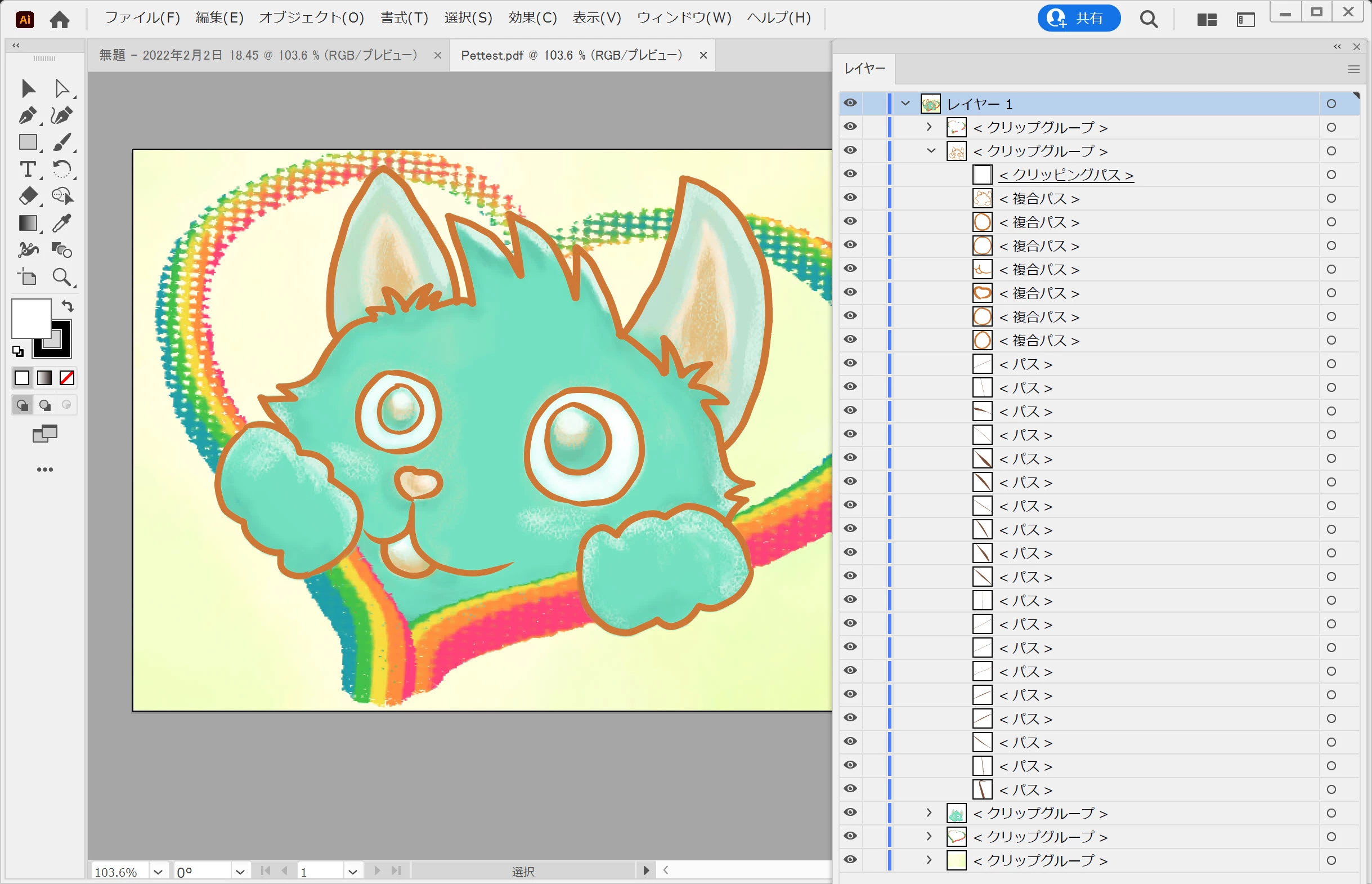Select the Zoom tool in toolbar
The height and width of the screenshot is (884, 1372).
point(61,277)
